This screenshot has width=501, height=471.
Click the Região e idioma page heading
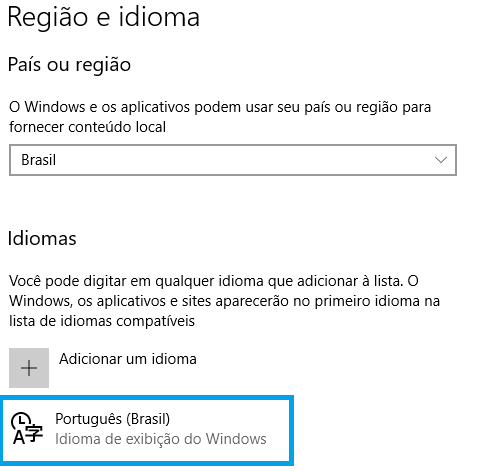pyautogui.click(x=104, y=17)
